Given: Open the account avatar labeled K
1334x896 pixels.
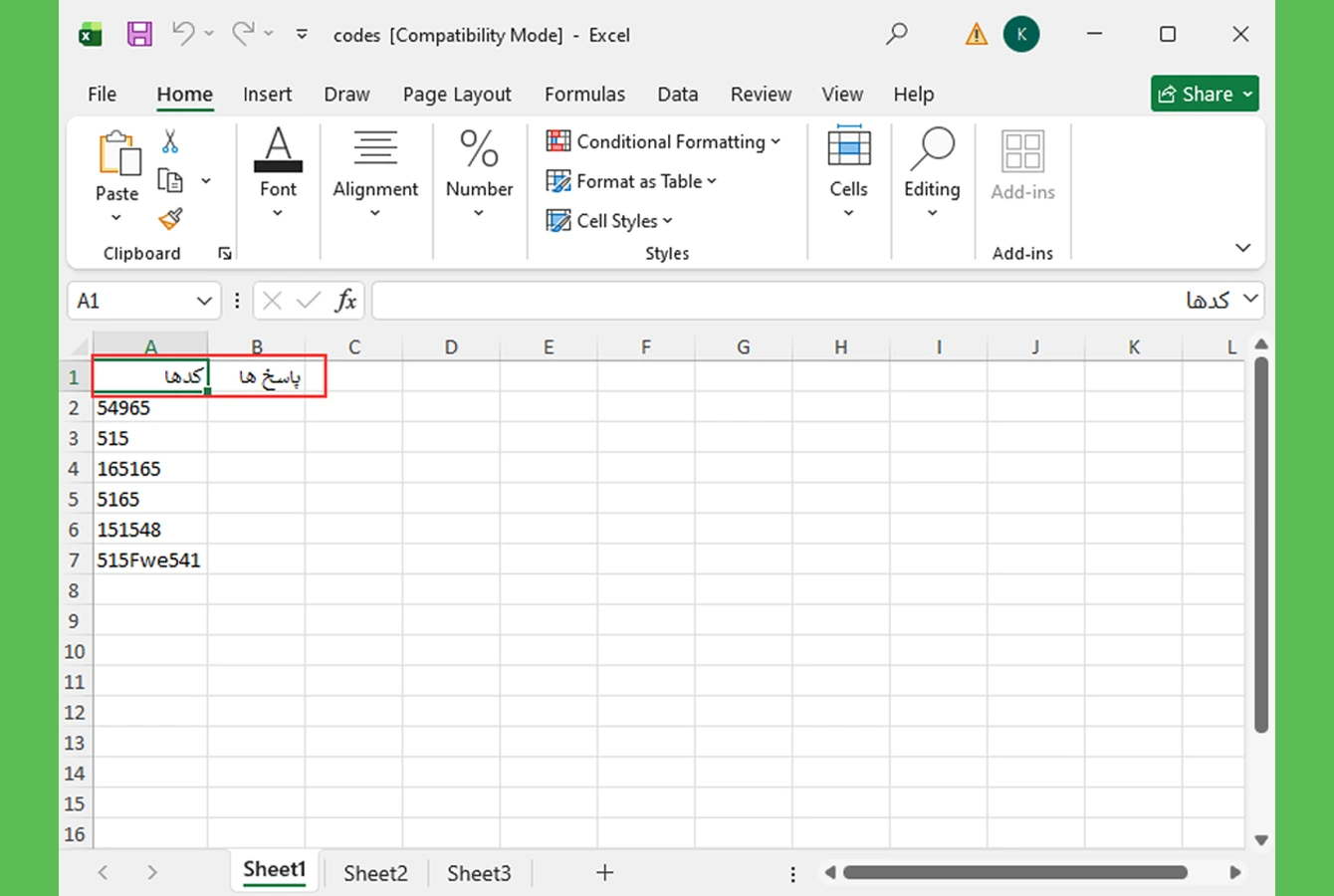Looking at the screenshot, I should 1021,34.
